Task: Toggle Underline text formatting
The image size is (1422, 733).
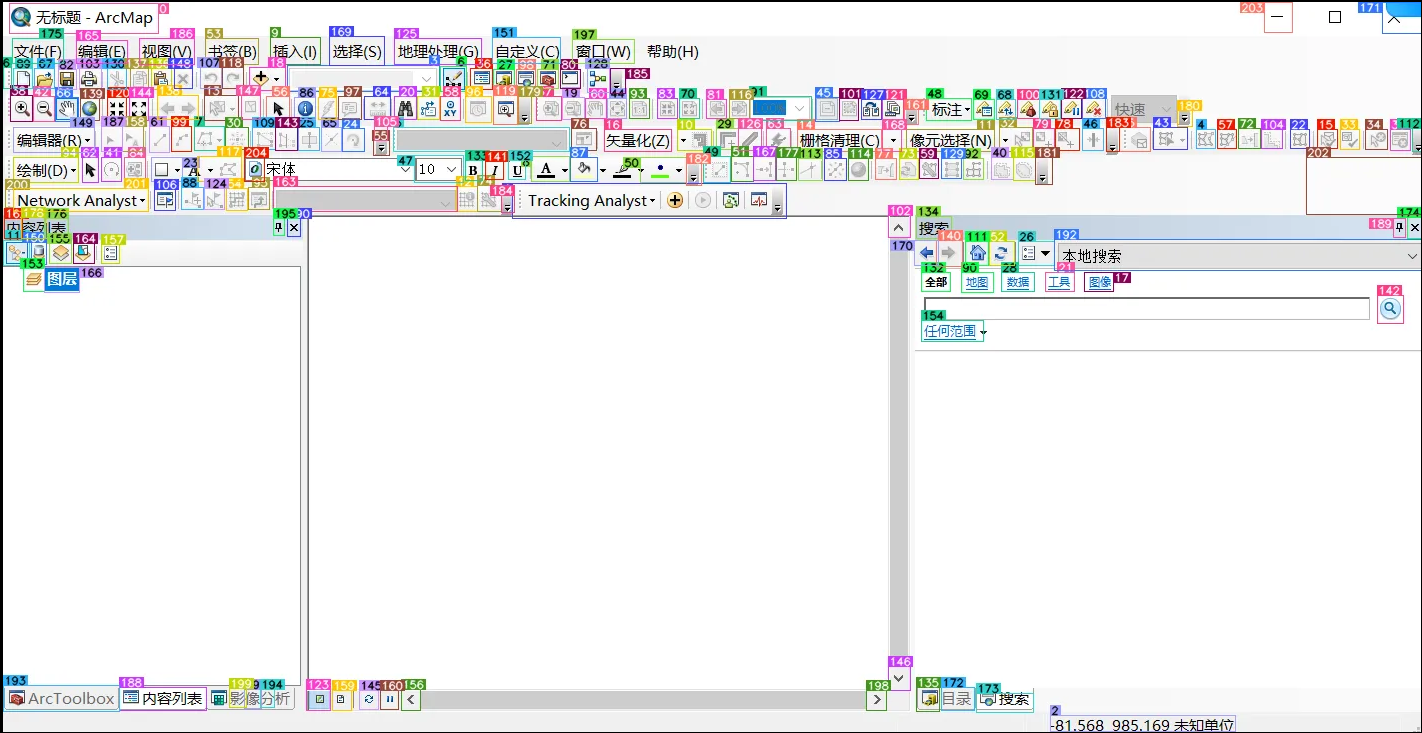Action: pos(517,171)
